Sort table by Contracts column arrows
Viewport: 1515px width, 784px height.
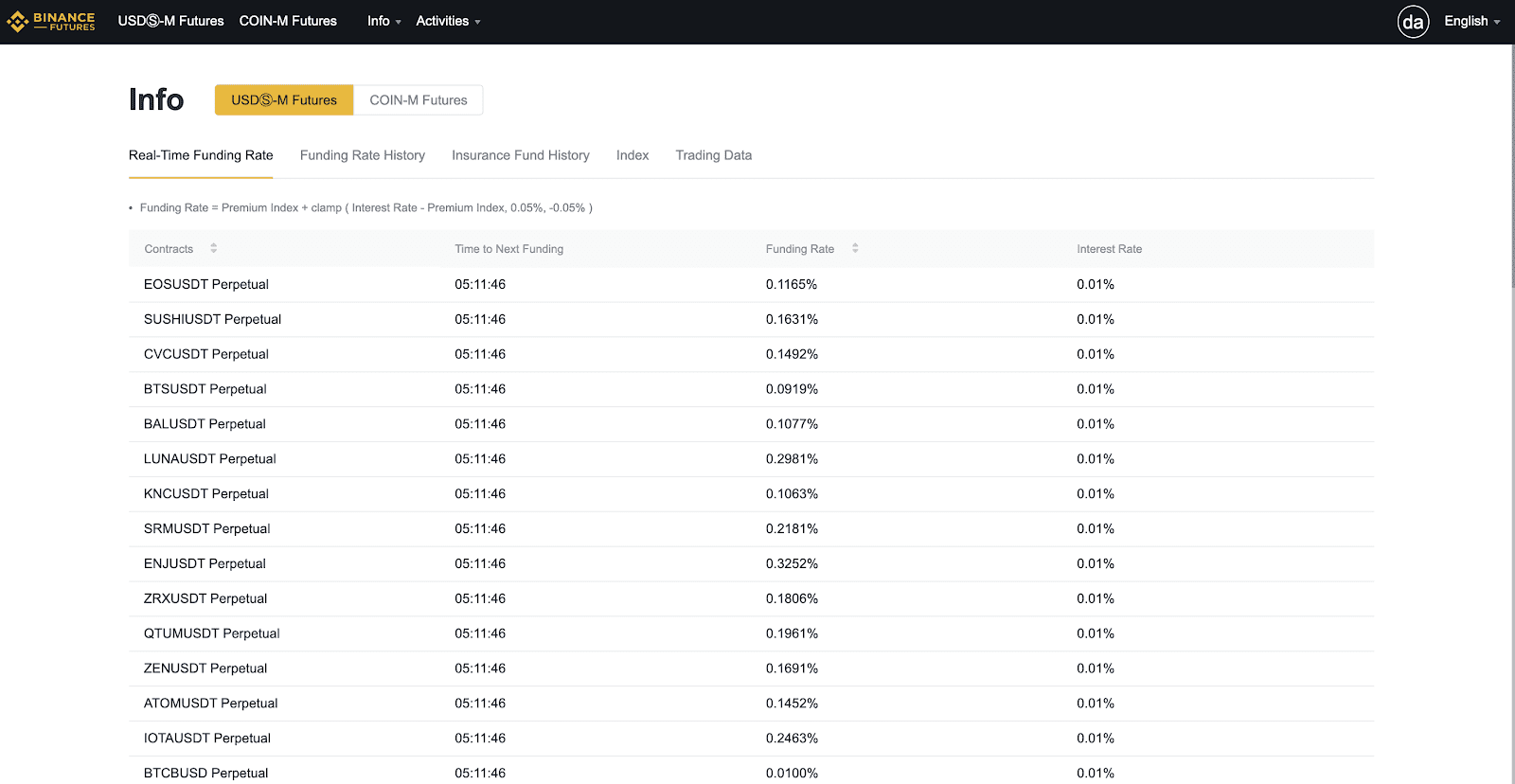pos(214,248)
